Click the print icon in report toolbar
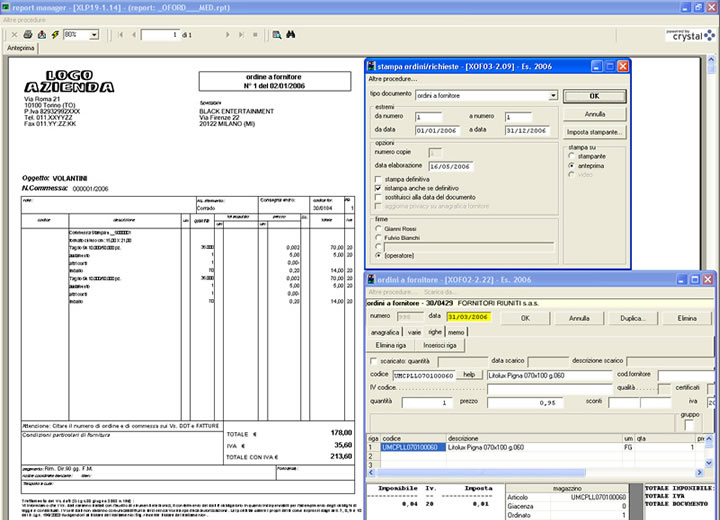The image size is (720, 520). pyautogui.click(x=27, y=34)
